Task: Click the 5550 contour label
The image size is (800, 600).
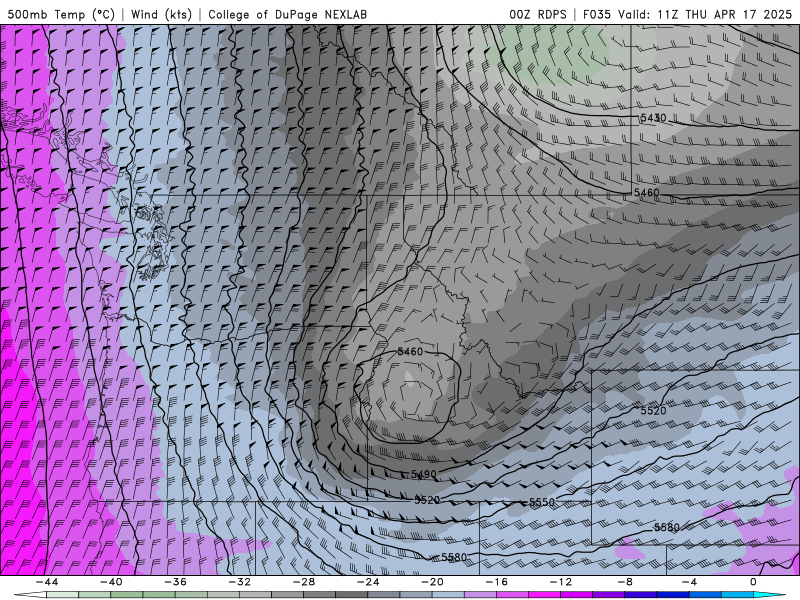Action: pos(542,502)
